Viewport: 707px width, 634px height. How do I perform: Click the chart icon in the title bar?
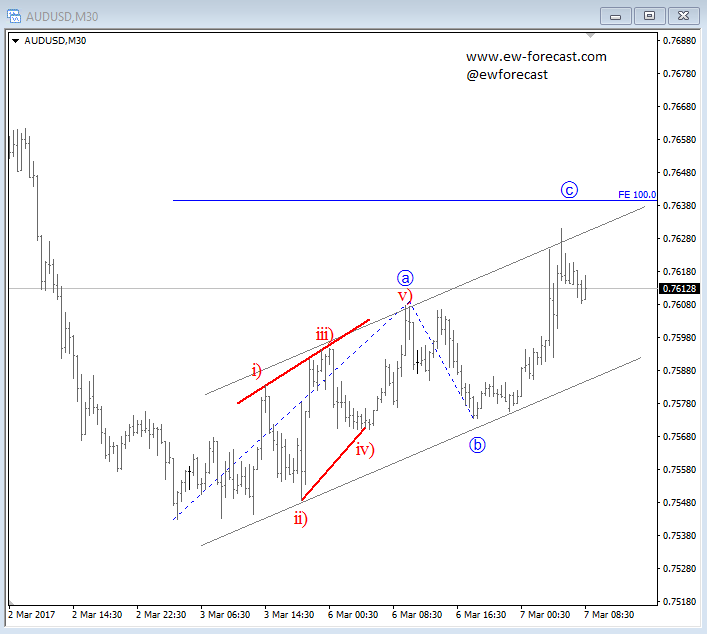[13, 15]
